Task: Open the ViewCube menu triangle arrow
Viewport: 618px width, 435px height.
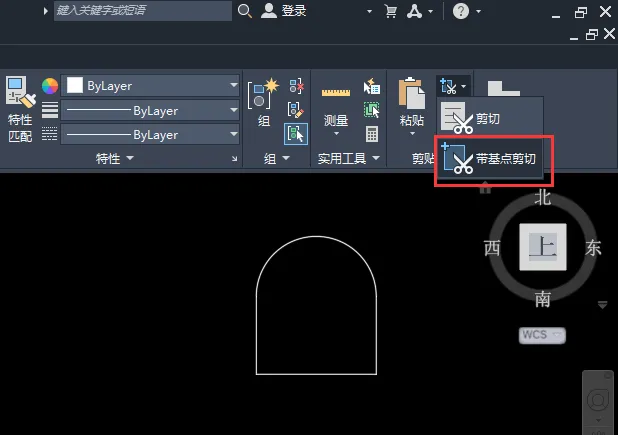Action: tap(602, 305)
